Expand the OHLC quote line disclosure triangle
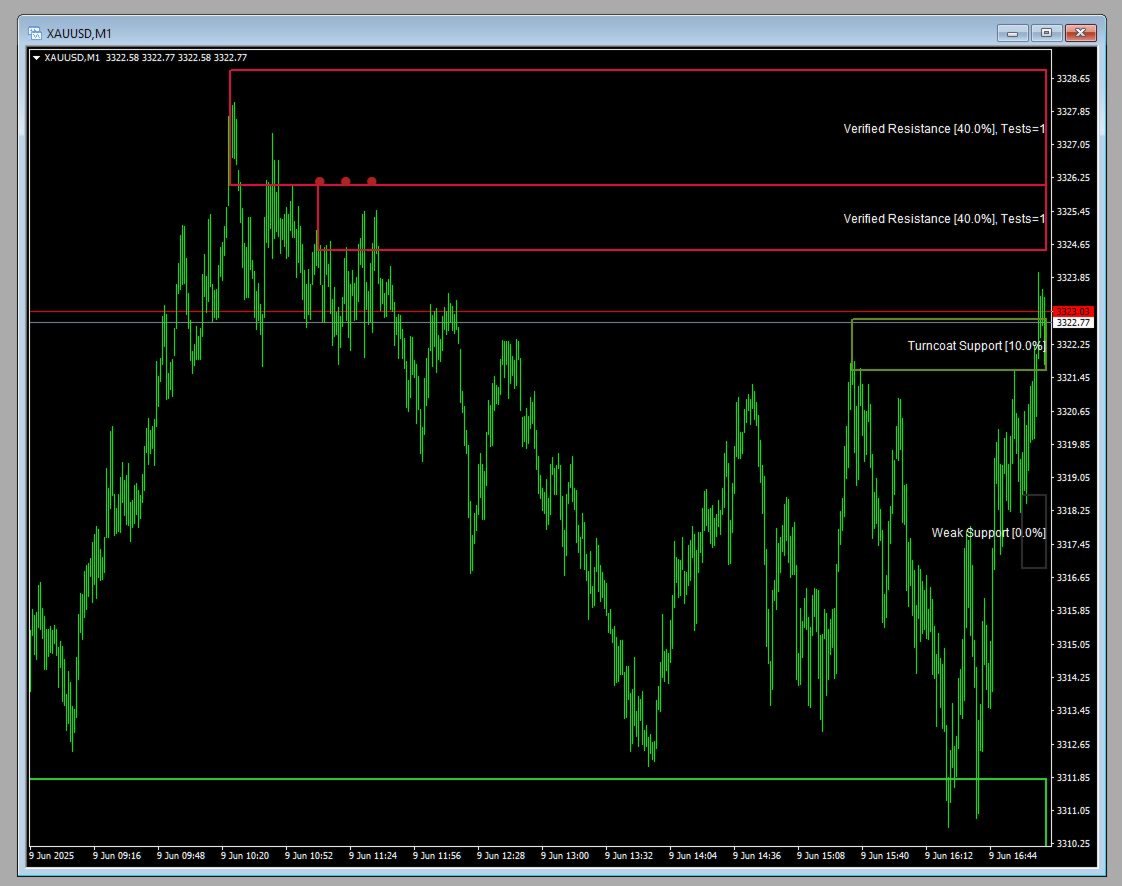 point(35,58)
